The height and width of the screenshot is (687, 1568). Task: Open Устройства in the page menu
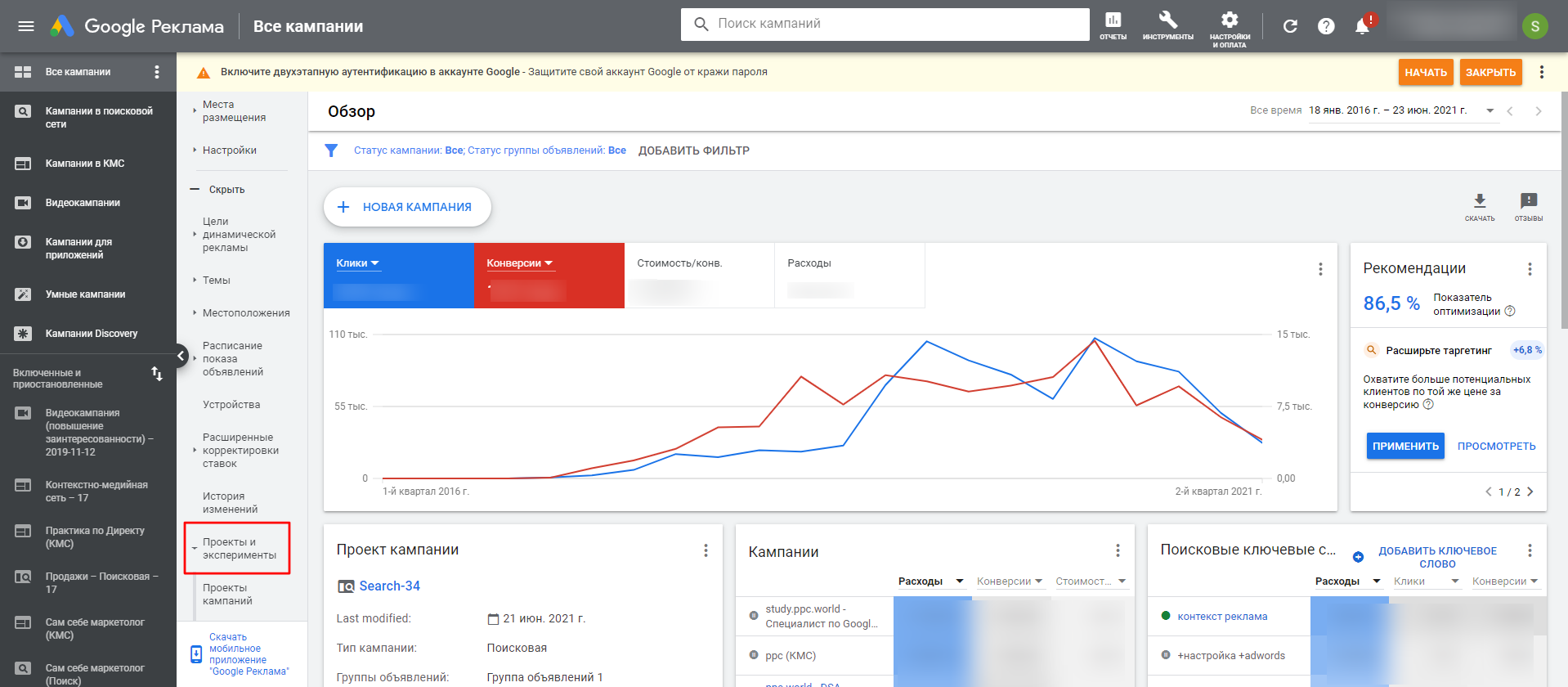coord(231,405)
